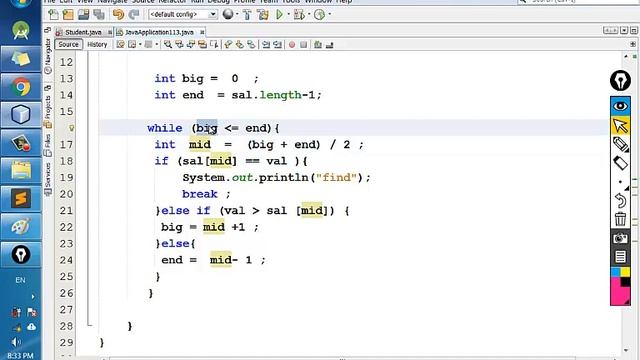Clear all ink with the trash icon
The height and width of the screenshot is (360, 640).
pyautogui.click(x=620, y=219)
